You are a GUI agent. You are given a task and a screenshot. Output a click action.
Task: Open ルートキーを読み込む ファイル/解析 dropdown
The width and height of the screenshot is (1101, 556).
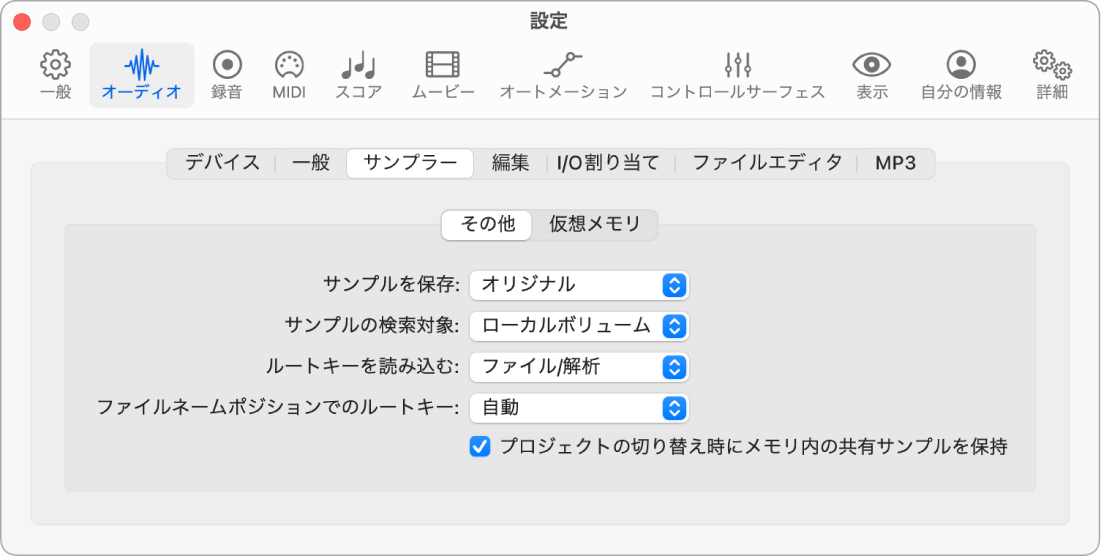point(579,366)
